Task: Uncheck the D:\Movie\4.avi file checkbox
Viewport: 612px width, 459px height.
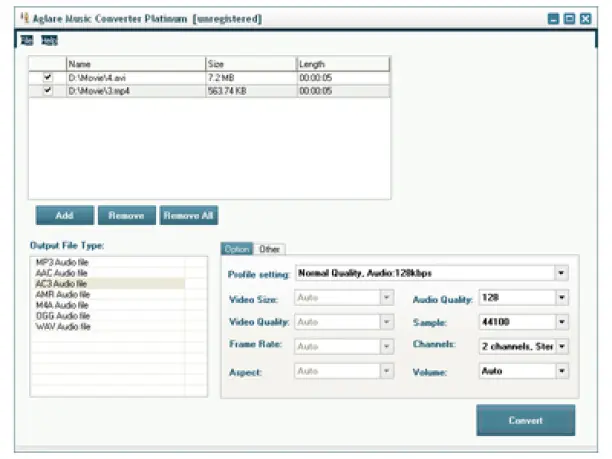Action: (x=48, y=77)
